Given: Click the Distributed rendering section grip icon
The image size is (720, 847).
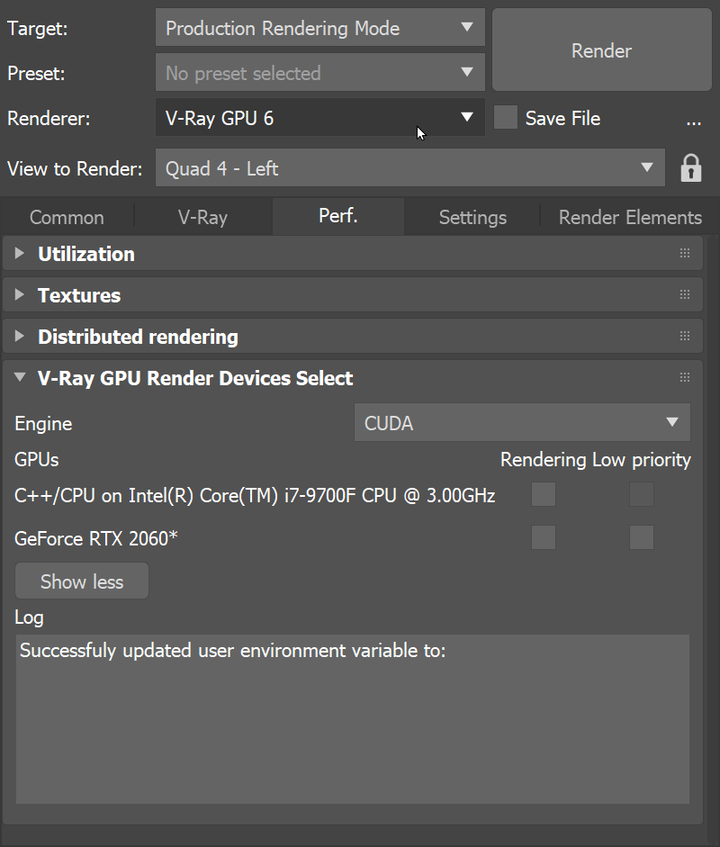Looking at the screenshot, I should [x=685, y=336].
